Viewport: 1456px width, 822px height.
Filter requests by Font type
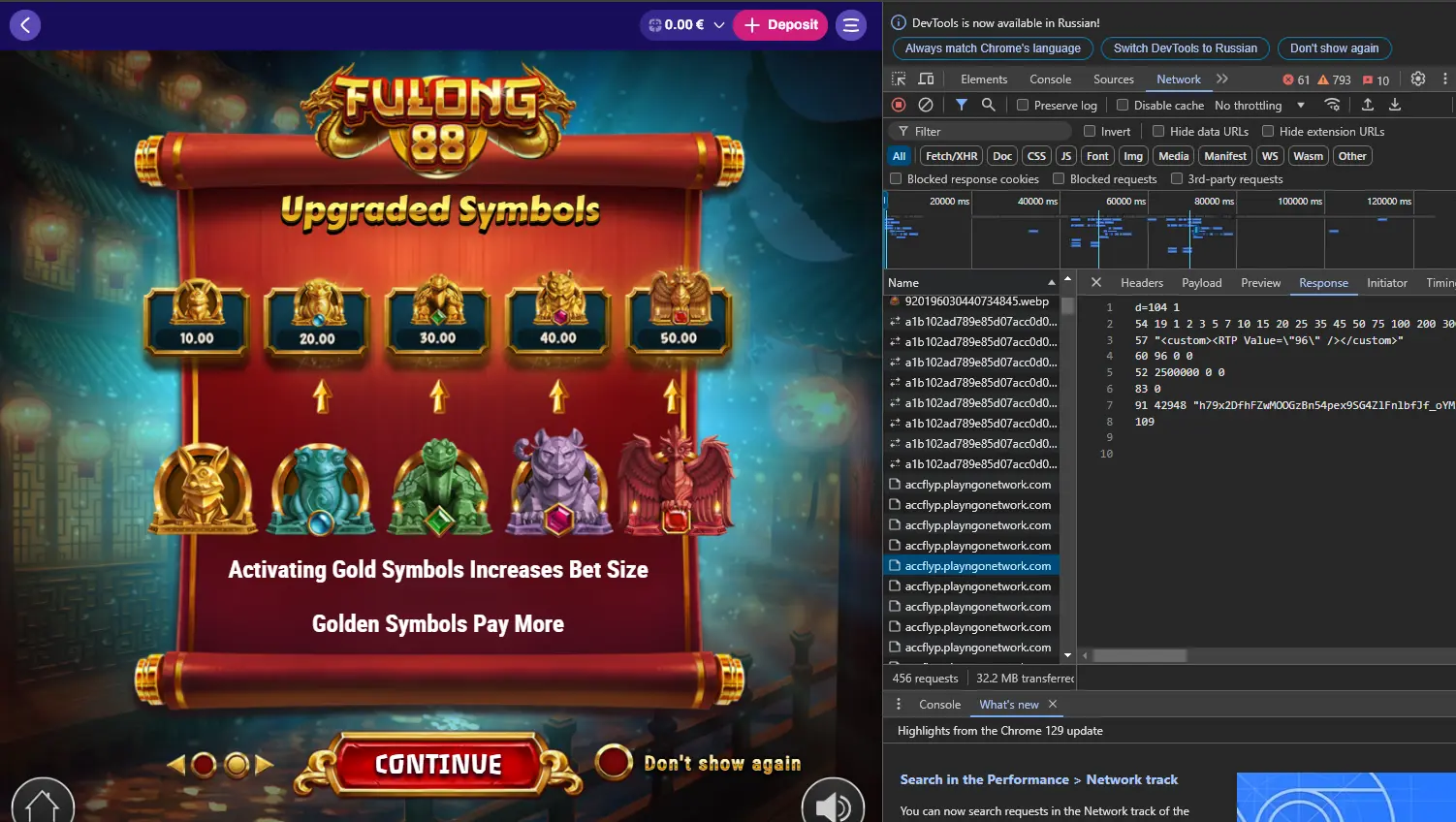(x=1097, y=156)
